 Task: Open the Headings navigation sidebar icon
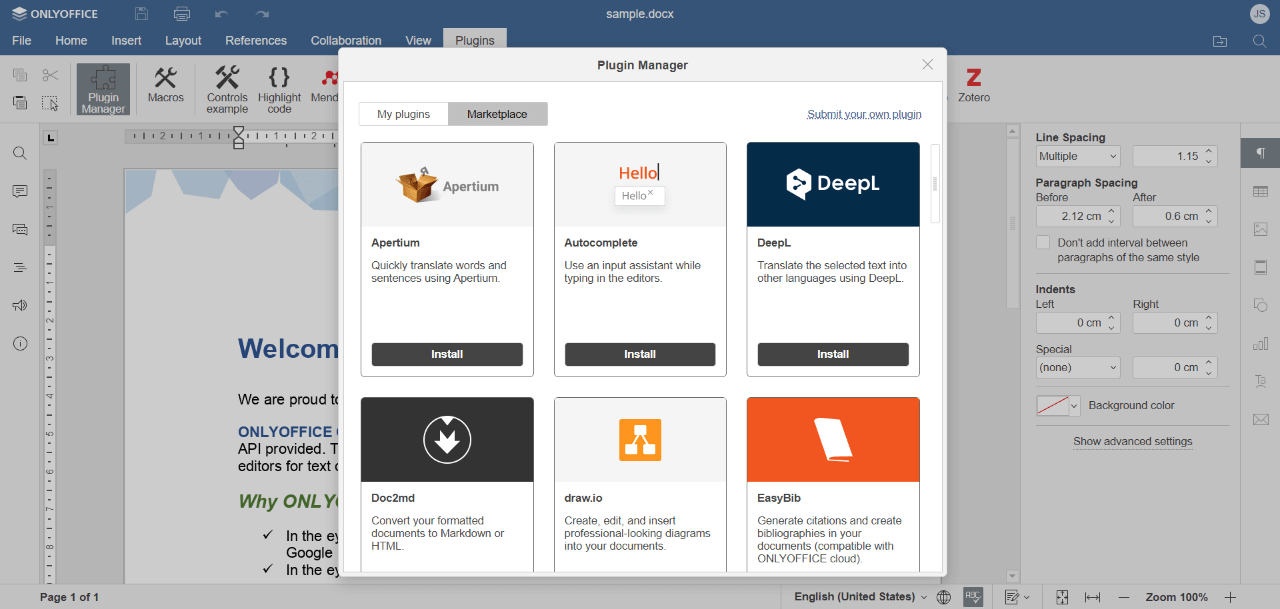point(20,267)
